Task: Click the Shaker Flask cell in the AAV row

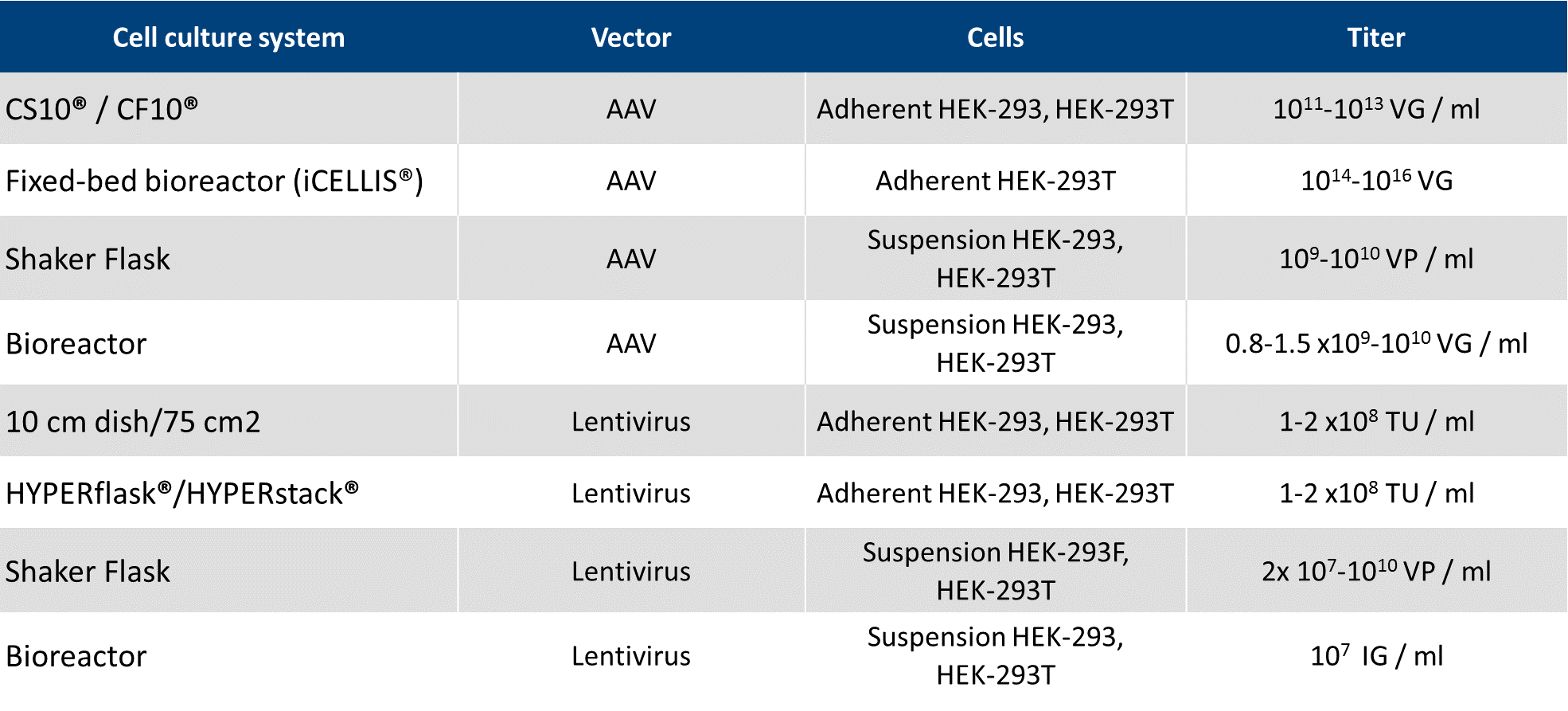Action: pos(88,259)
